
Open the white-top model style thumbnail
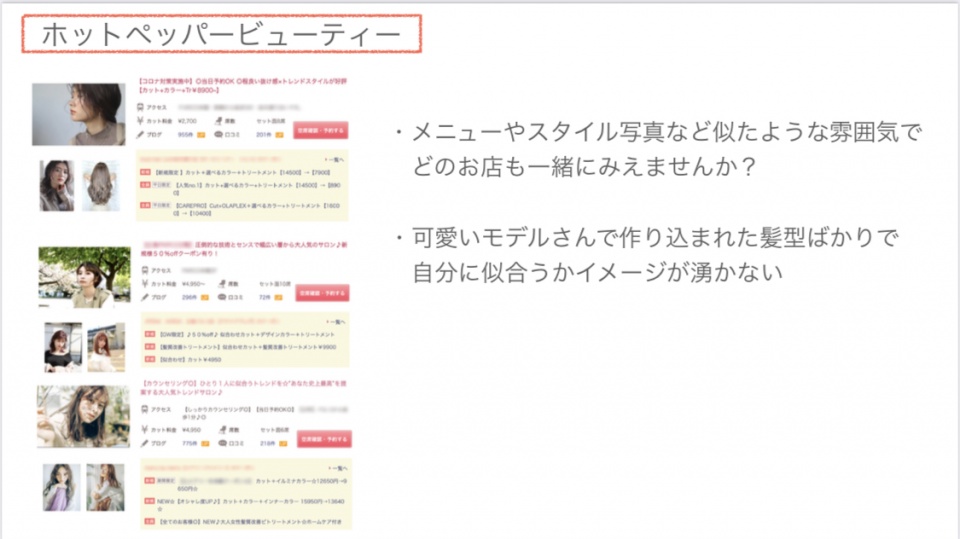pos(106,347)
